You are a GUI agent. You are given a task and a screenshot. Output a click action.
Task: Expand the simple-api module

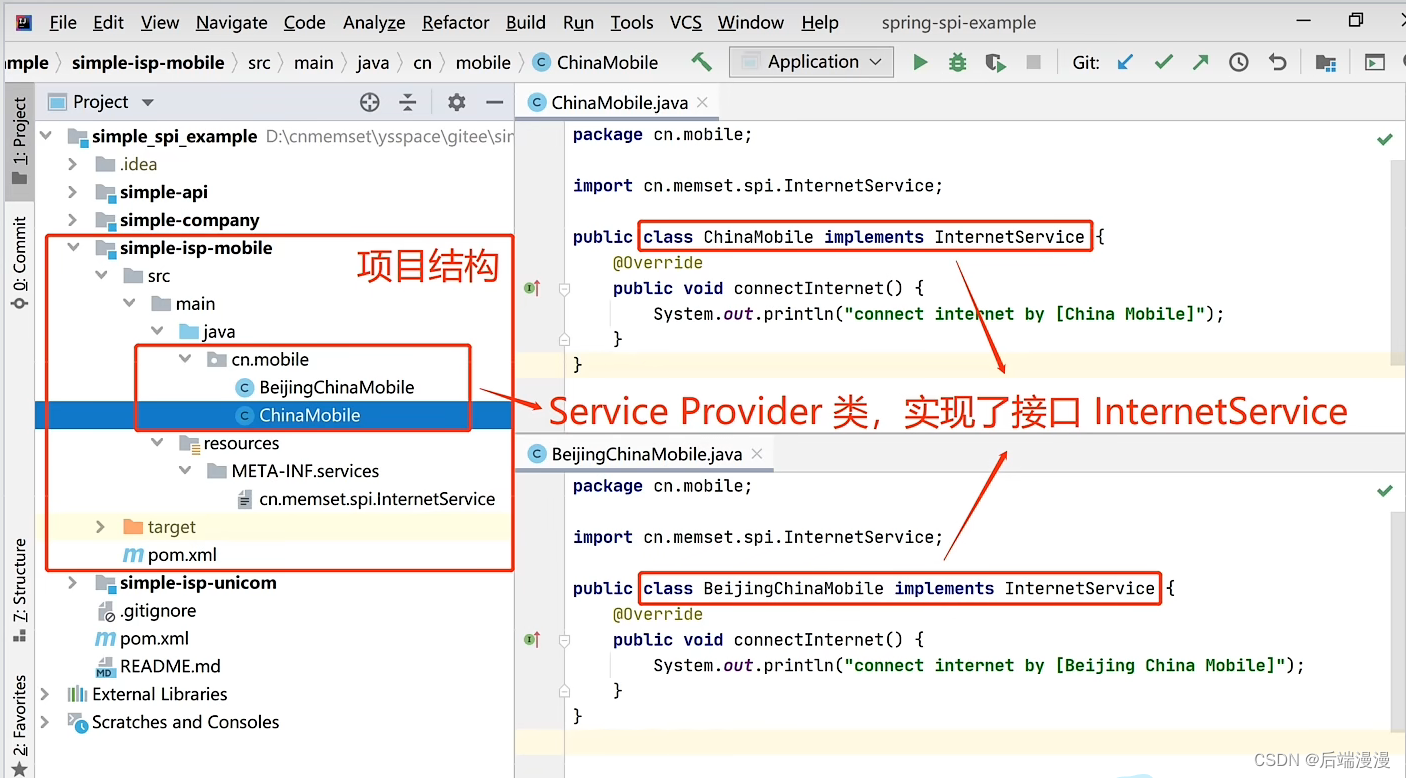pyautogui.click(x=72, y=192)
